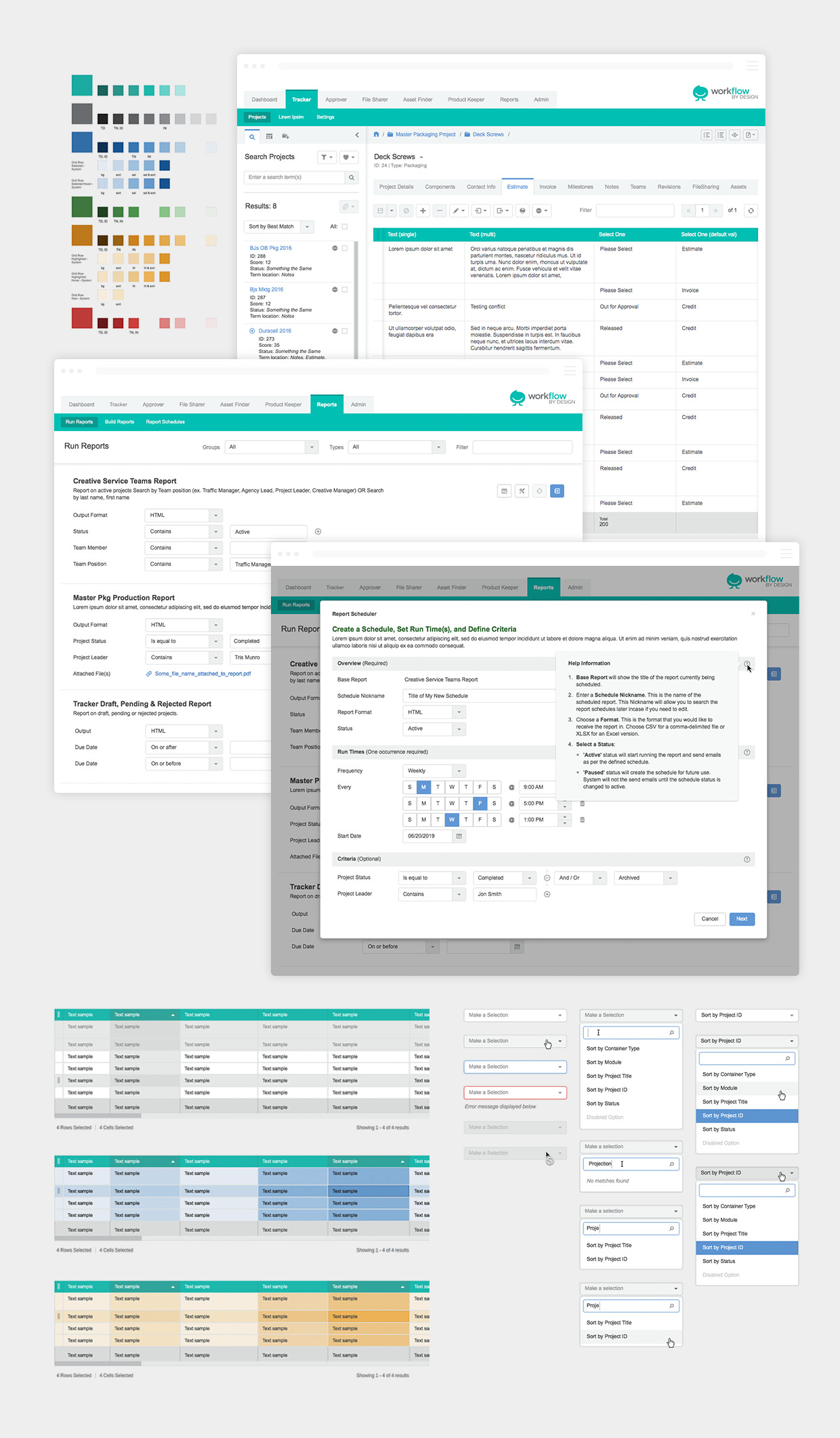Click the minus remove-row icon in Estimate toolbar
This screenshot has width=840, height=1438.
[439, 211]
